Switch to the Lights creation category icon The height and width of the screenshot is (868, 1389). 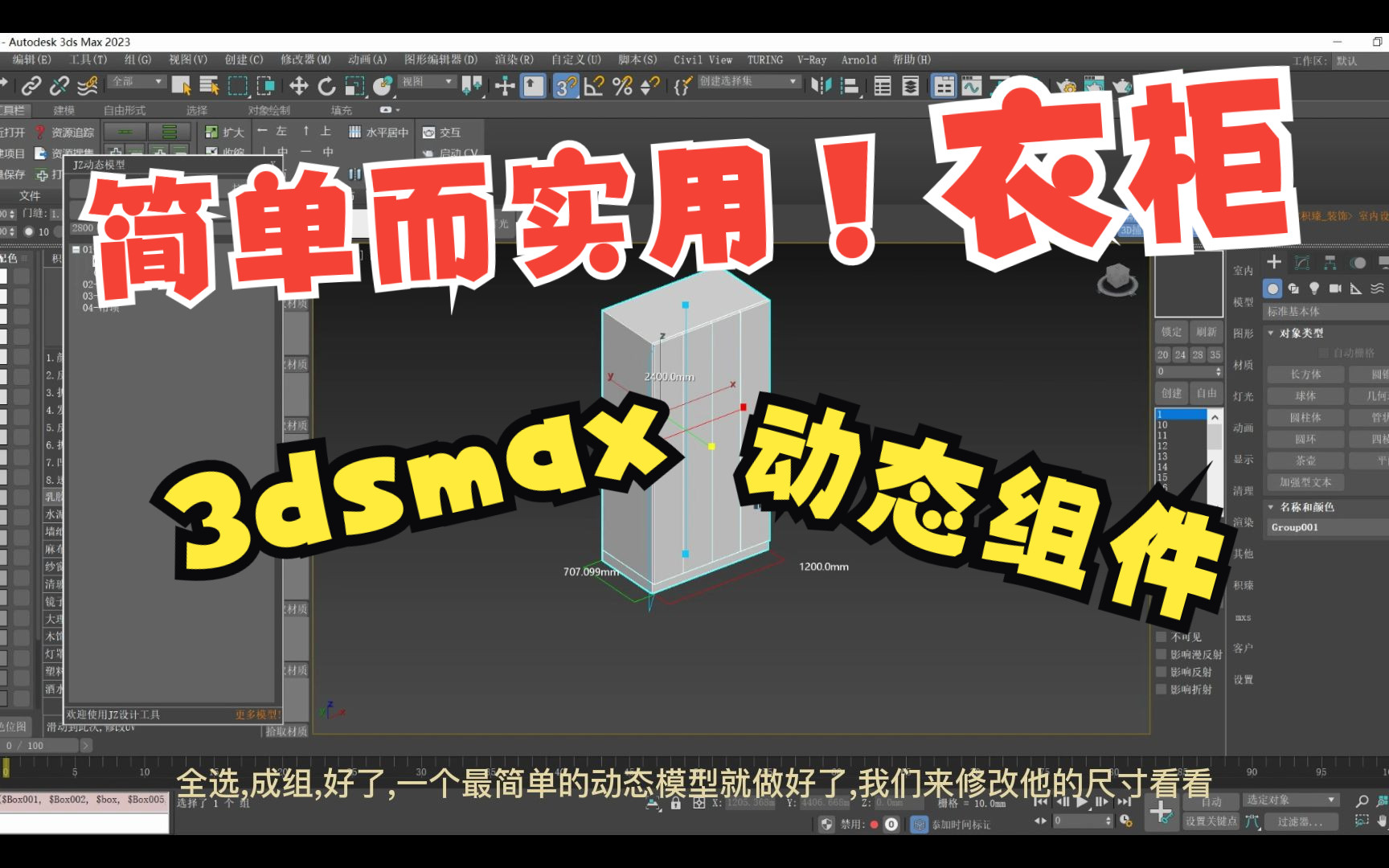tap(1313, 288)
